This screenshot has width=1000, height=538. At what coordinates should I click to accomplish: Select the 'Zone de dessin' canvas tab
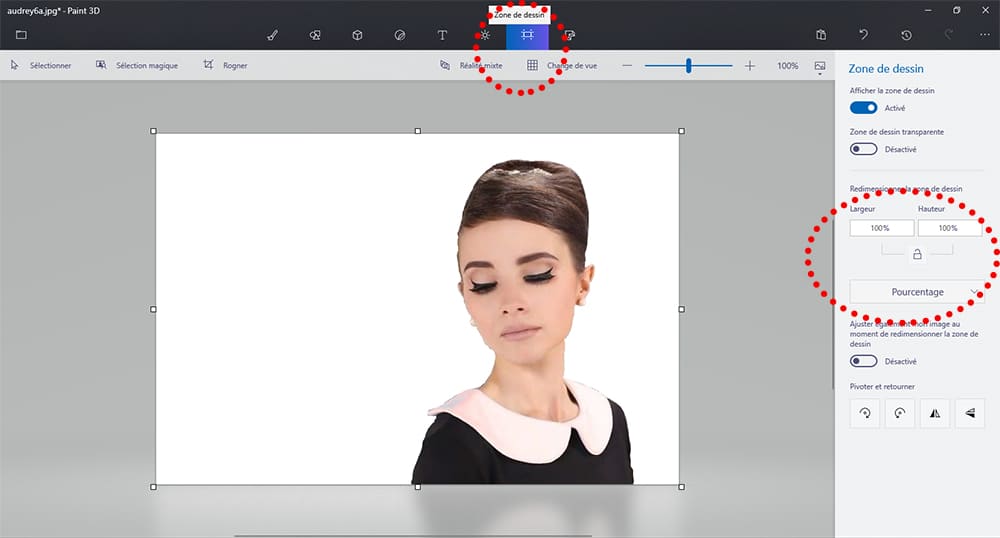527,35
